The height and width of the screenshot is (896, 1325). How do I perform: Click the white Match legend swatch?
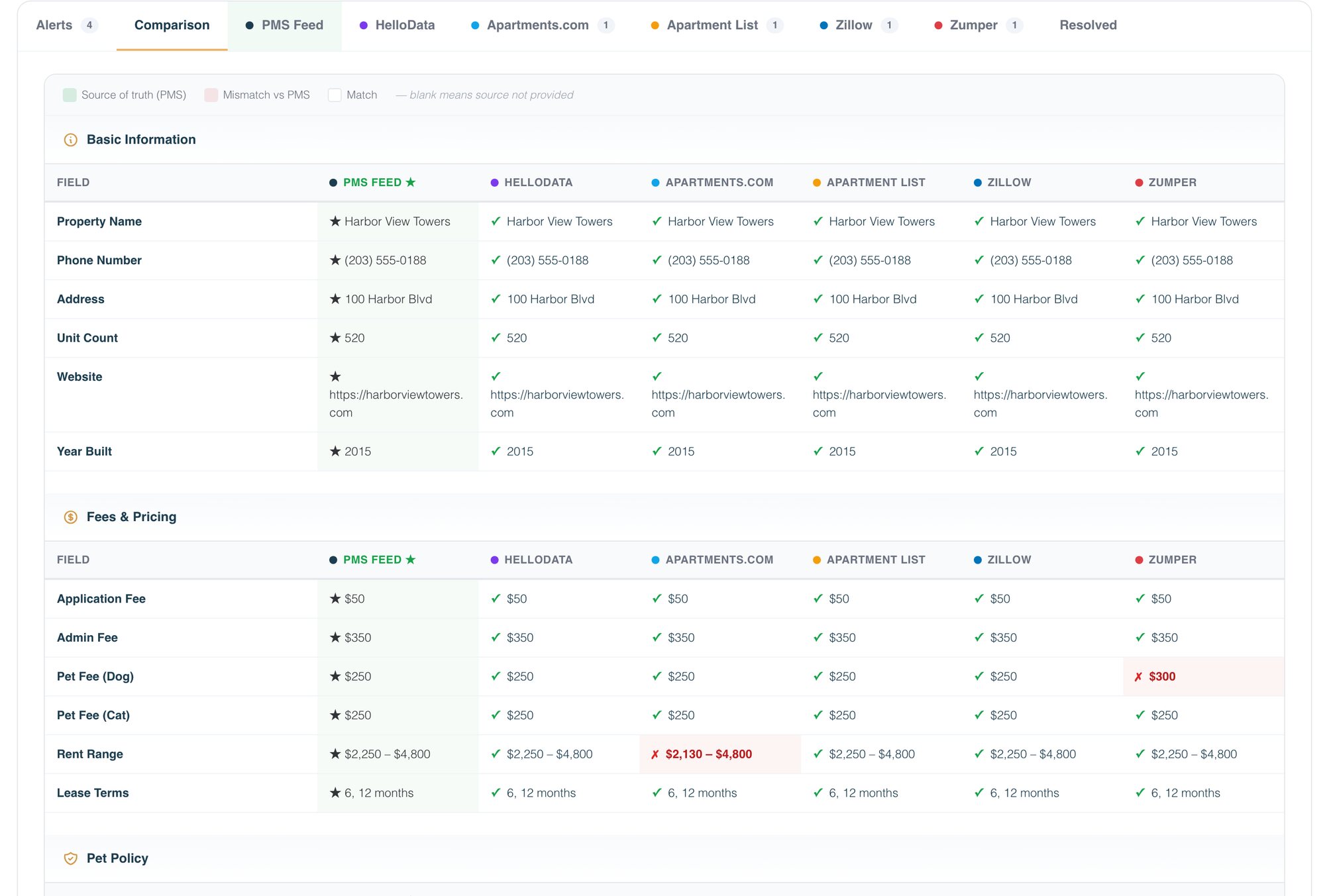pos(335,95)
